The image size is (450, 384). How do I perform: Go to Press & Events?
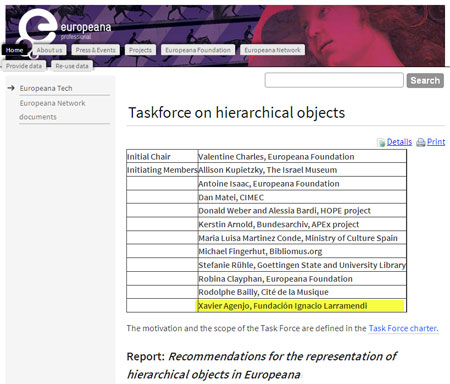95,50
